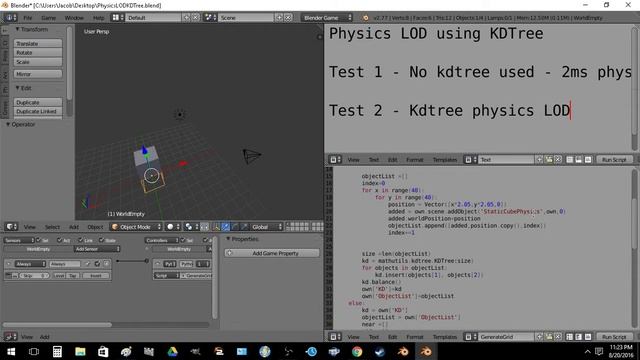Click the Blender icon in the info header

click(365, 18)
